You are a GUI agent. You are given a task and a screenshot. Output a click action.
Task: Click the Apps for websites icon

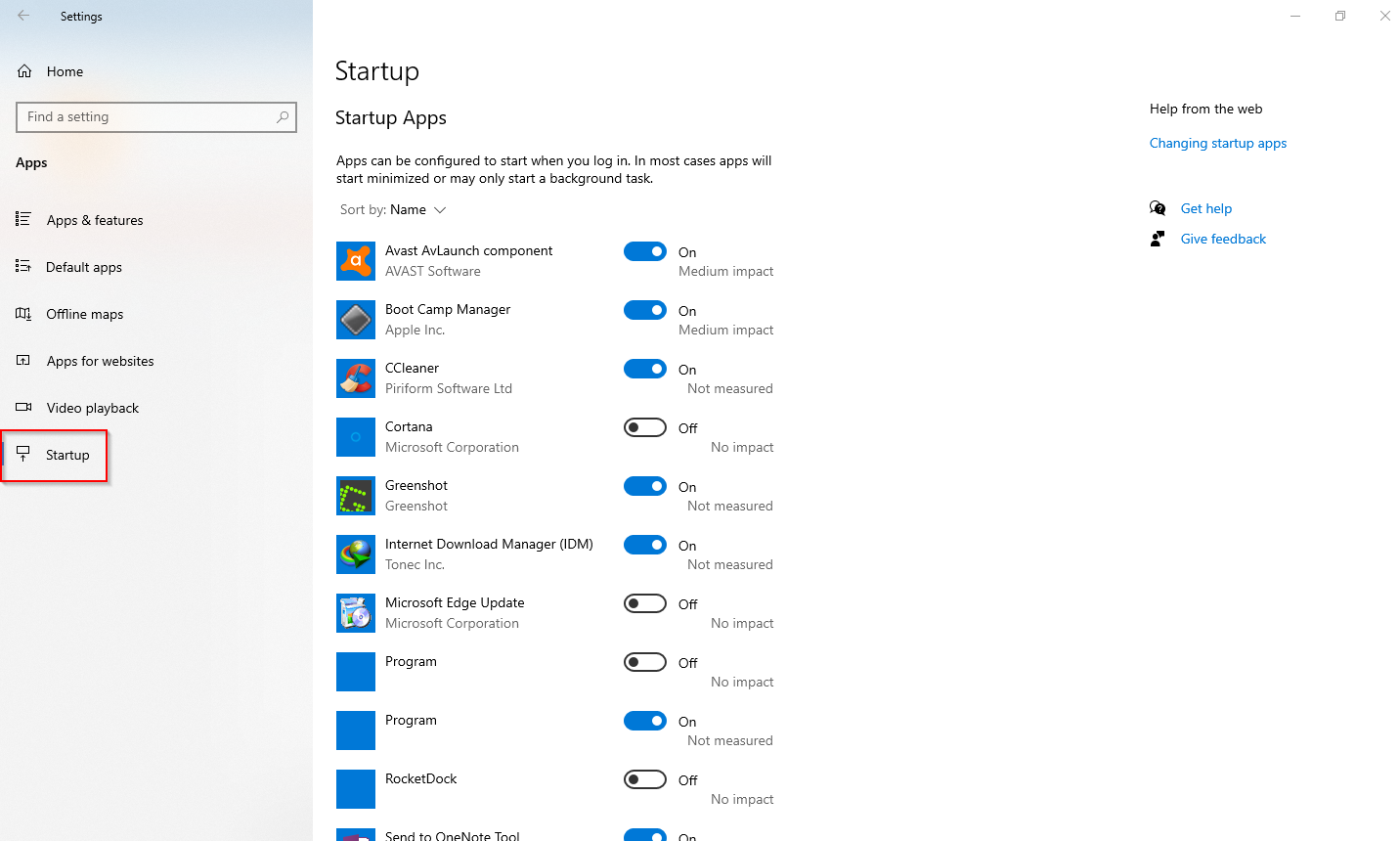point(23,360)
